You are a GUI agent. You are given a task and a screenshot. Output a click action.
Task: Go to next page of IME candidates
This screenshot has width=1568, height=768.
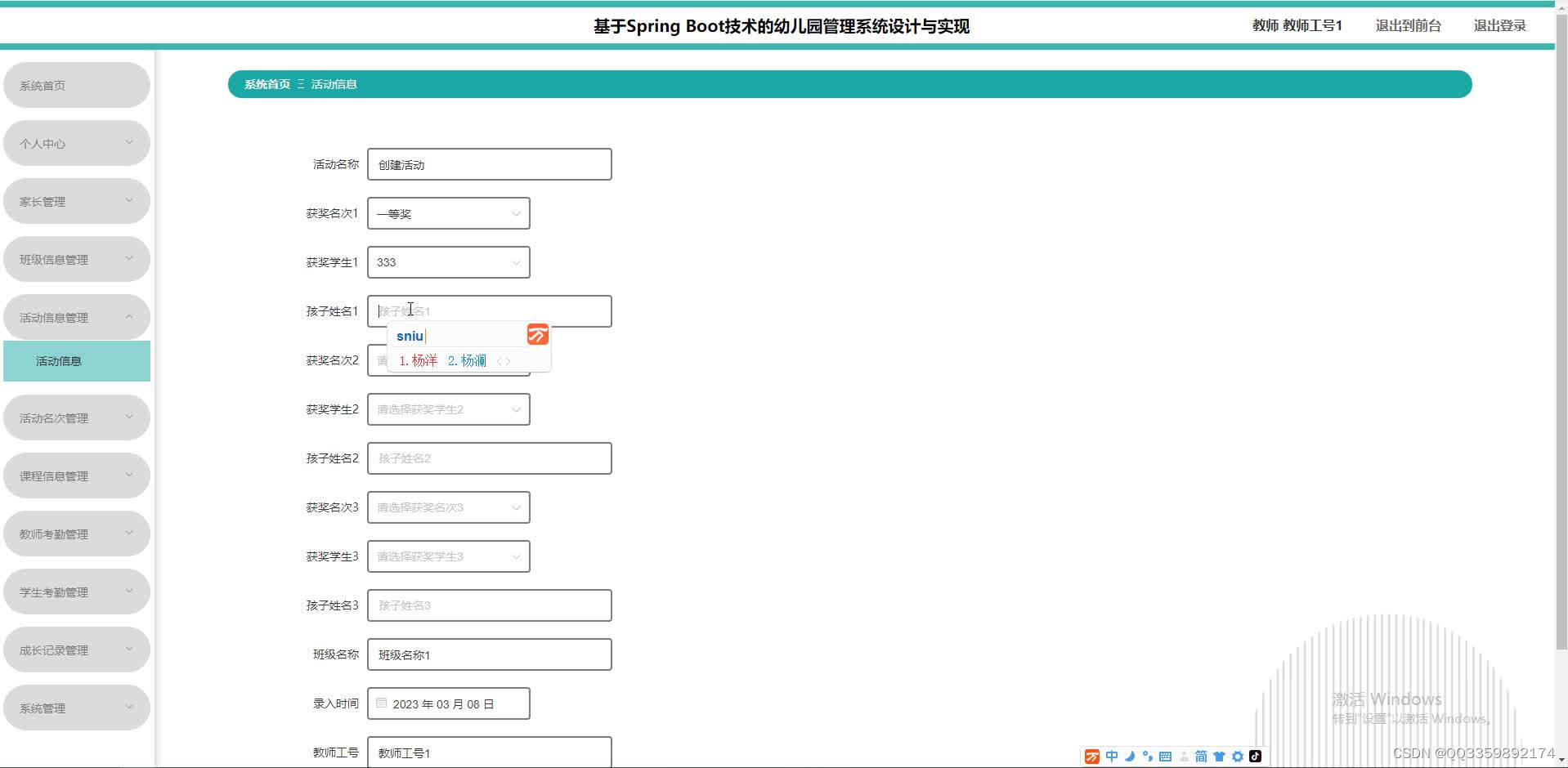coord(508,361)
